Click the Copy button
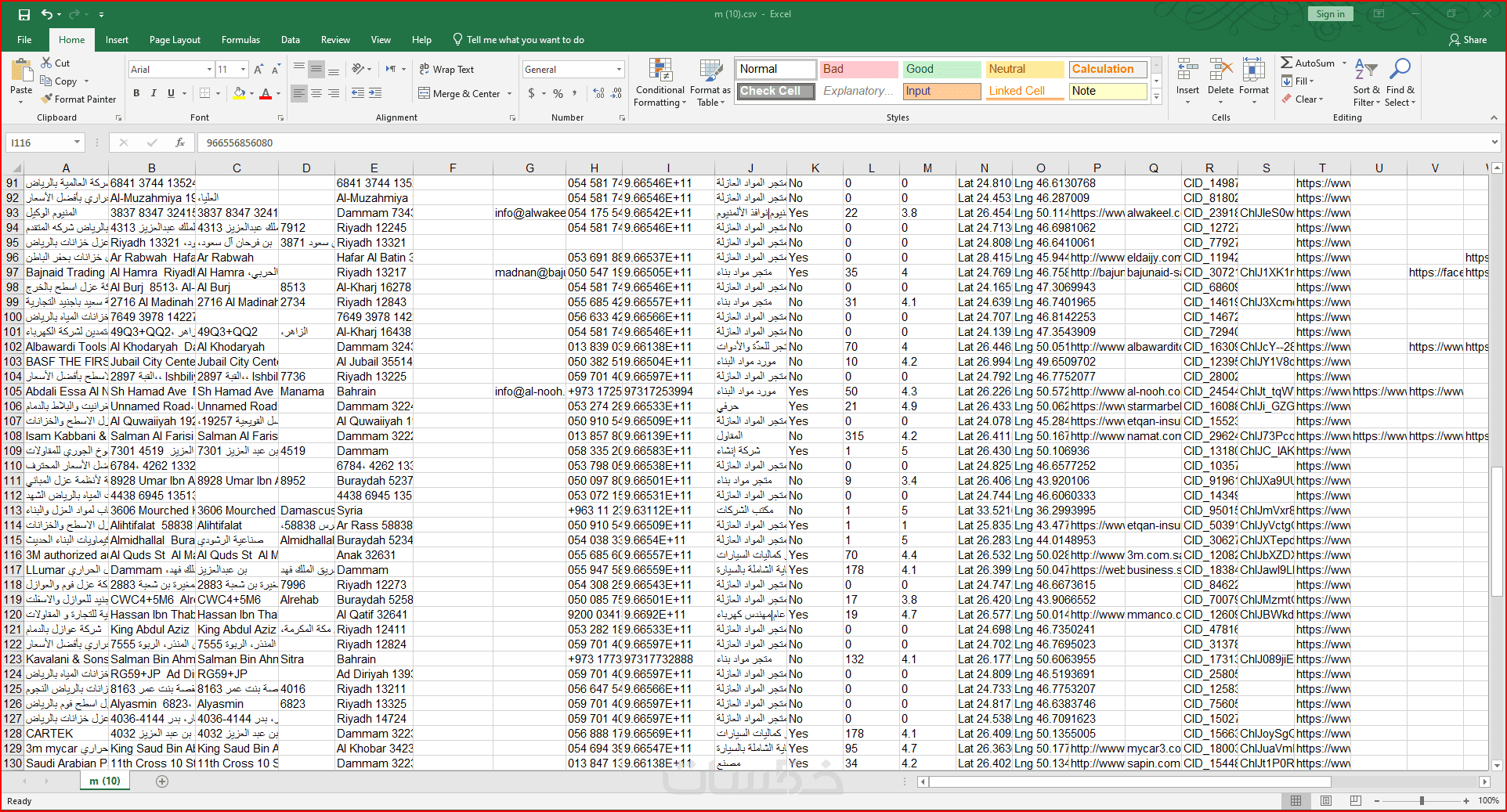 (x=60, y=81)
